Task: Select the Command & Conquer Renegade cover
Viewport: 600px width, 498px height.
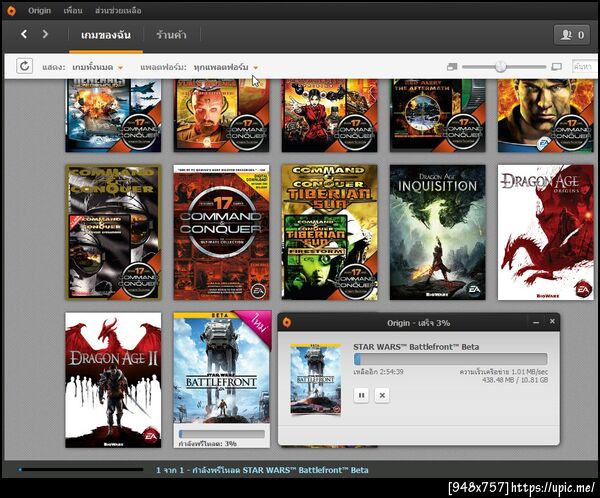Action: click(546, 116)
